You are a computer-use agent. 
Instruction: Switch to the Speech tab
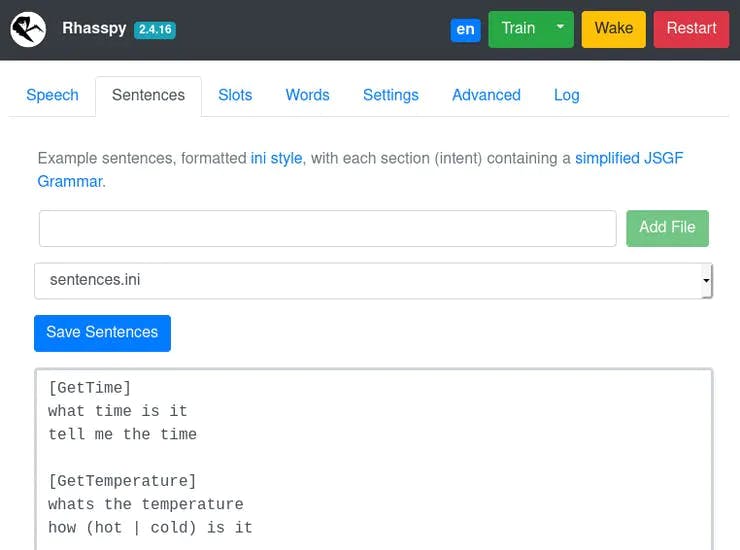[52, 95]
